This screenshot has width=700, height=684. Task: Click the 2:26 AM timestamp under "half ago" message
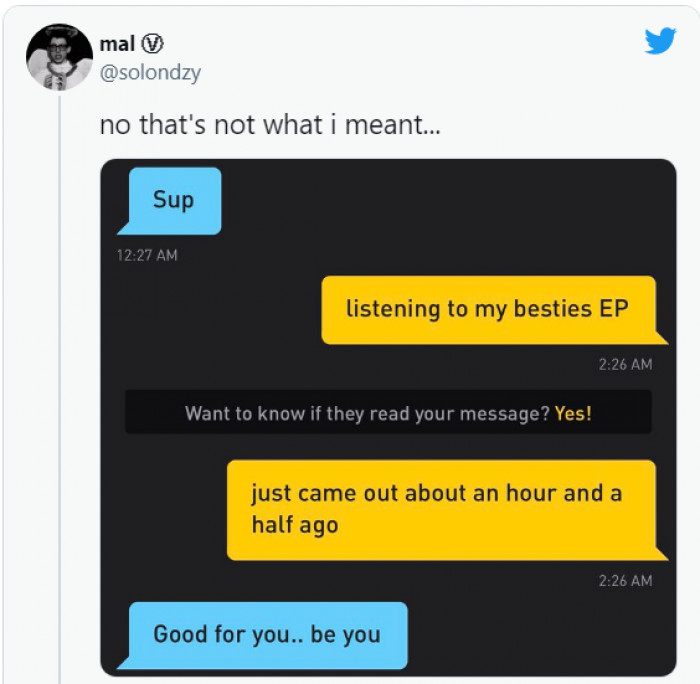(625, 580)
